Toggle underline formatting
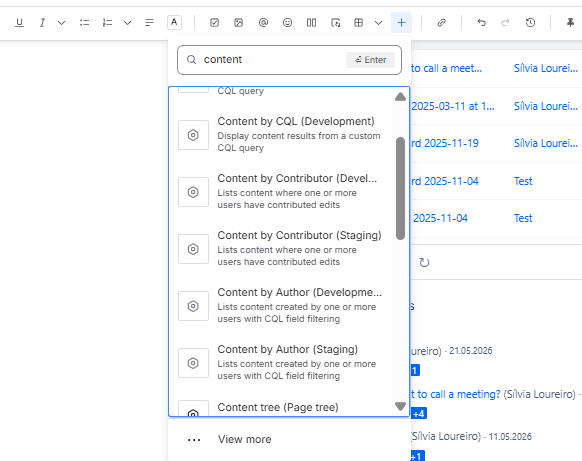 19,23
